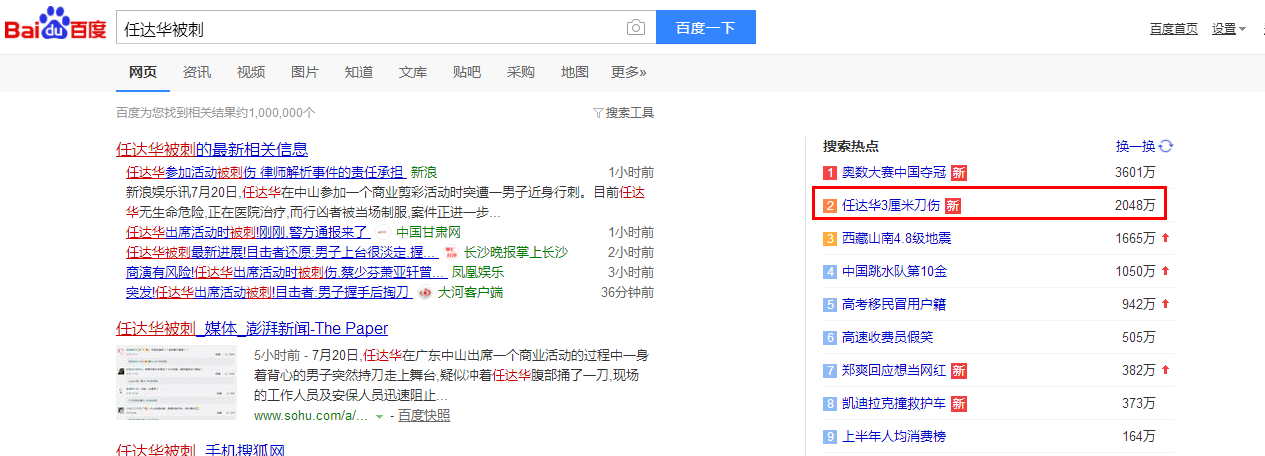Switch to the 地图 tab
The width and height of the screenshot is (1265, 456).
(x=575, y=72)
